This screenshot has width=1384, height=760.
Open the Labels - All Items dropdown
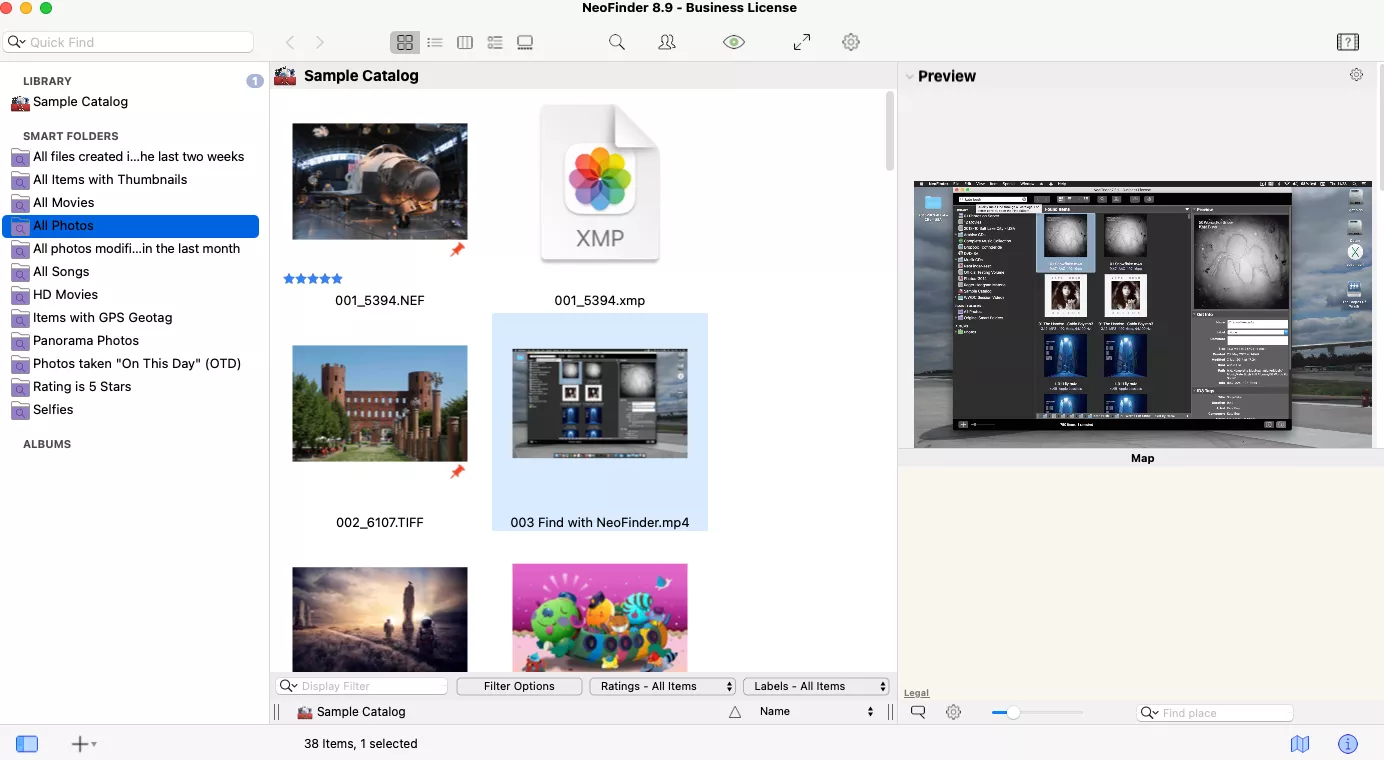tap(816, 686)
